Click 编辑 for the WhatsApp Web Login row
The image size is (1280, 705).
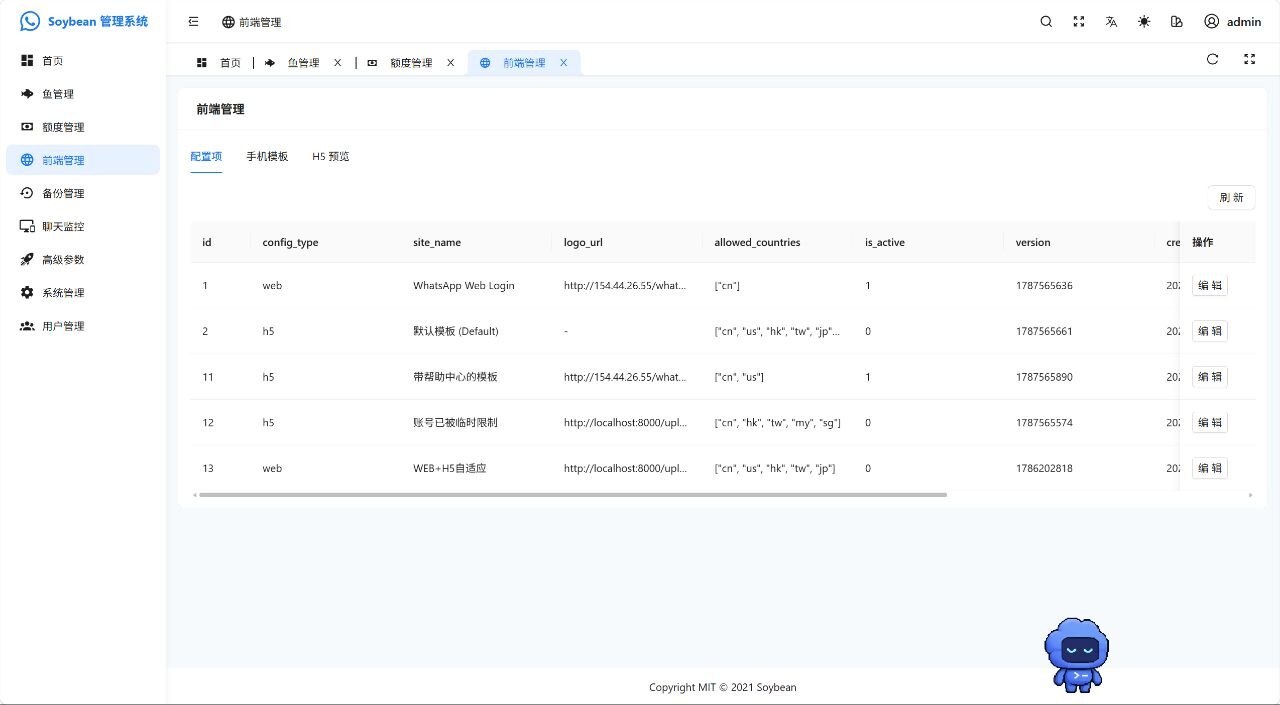tap(1210, 285)
